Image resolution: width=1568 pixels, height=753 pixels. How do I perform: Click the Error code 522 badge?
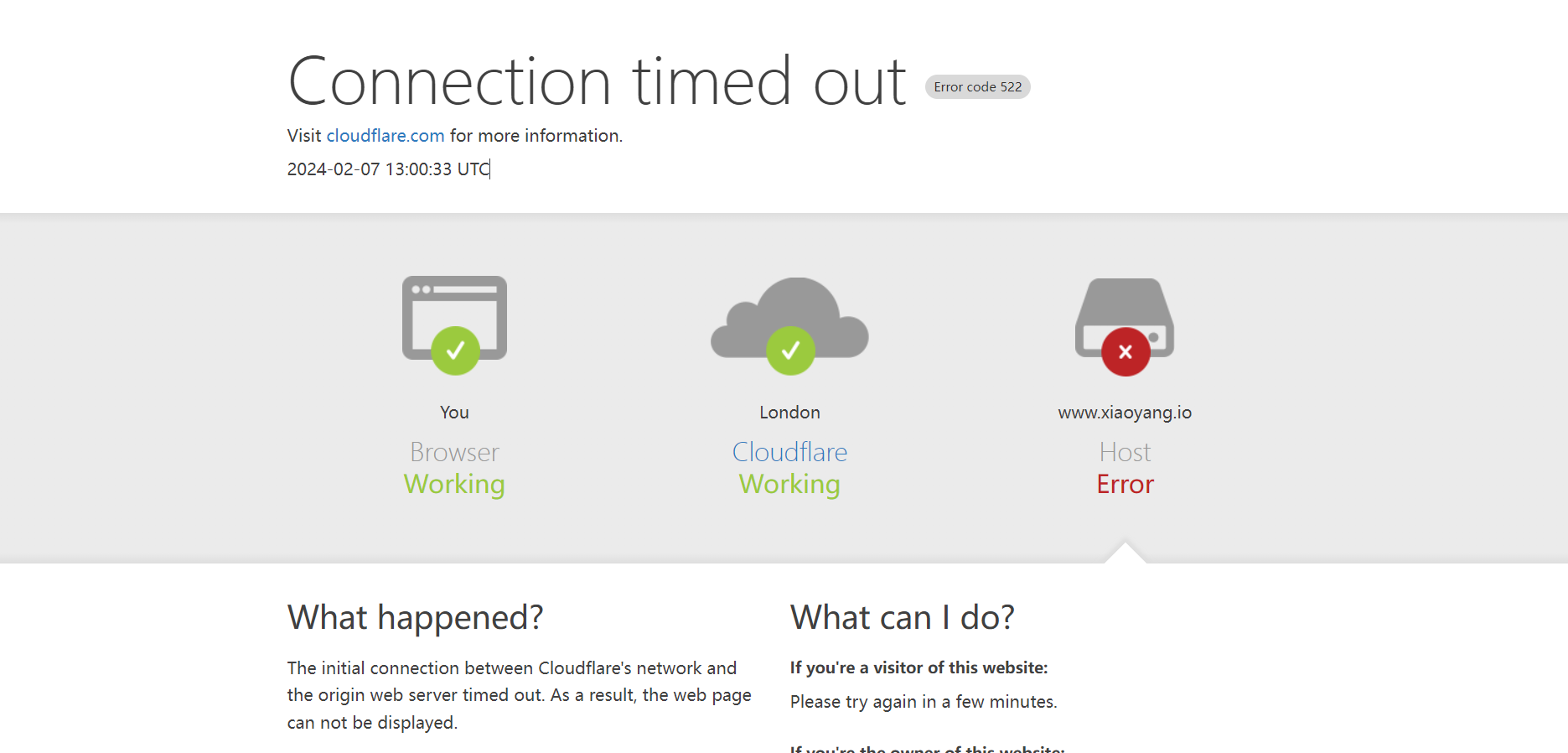[978, 87]
